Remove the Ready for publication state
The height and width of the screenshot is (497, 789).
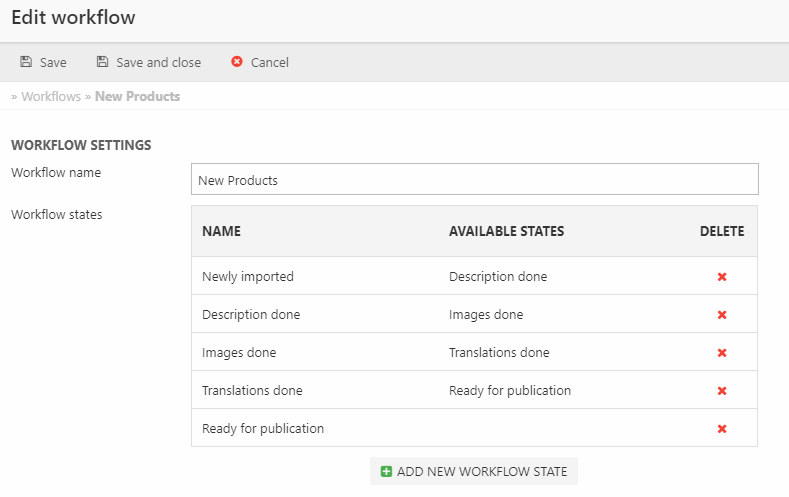(722, 429)
